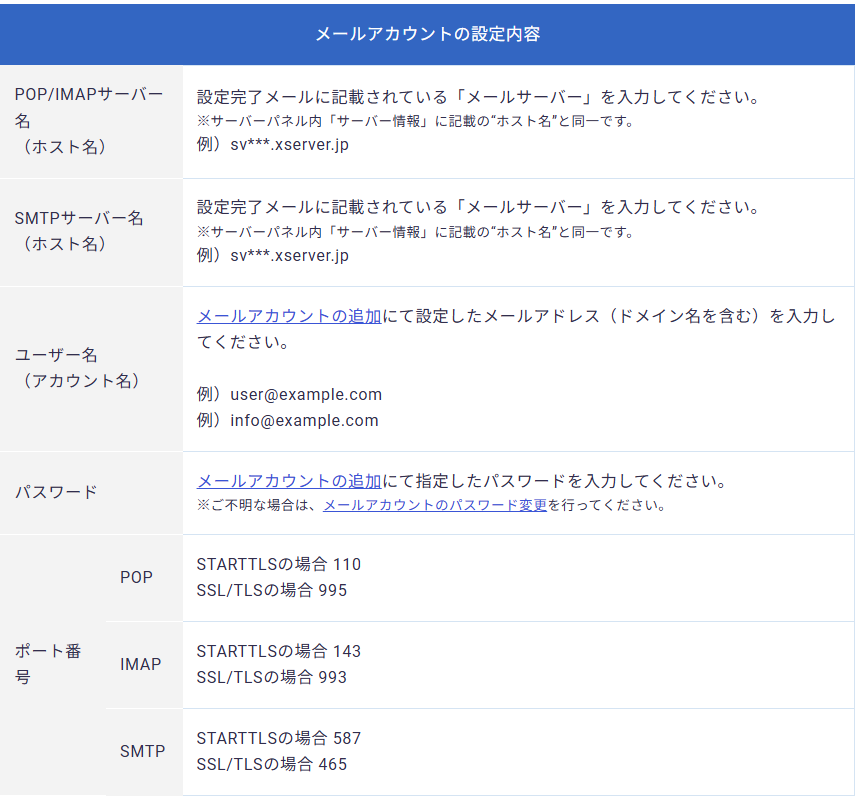Click the ユーザー名(アカウント名) label cell
Image resolution: width=862 pixels, height=796 pixels.
[x=91, y=368]
